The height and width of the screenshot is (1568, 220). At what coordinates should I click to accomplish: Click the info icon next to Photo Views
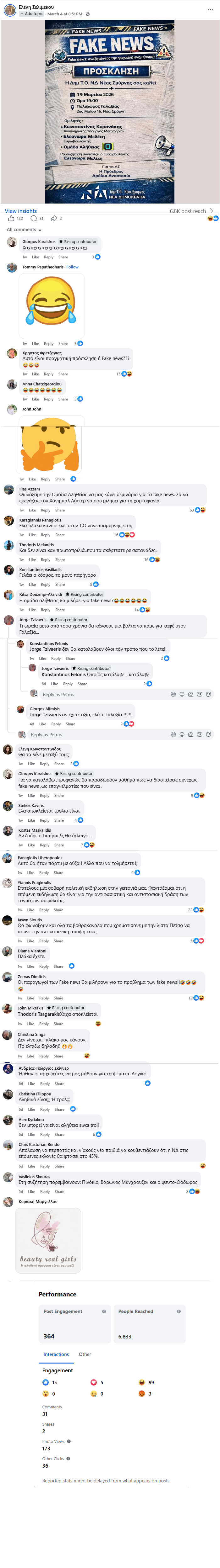[69, 1441]
